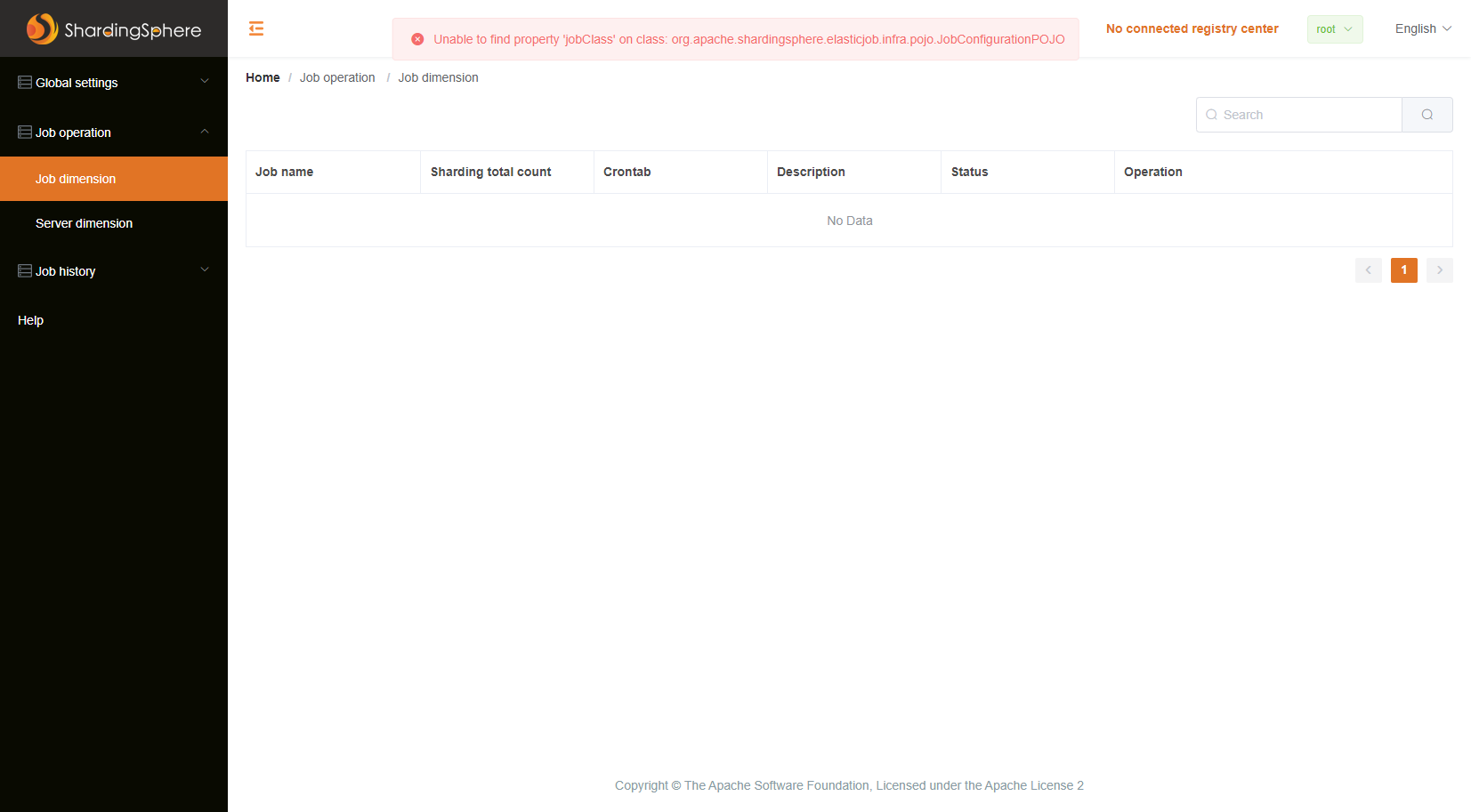Select the Global settings sidebar icon

[23, 82]
